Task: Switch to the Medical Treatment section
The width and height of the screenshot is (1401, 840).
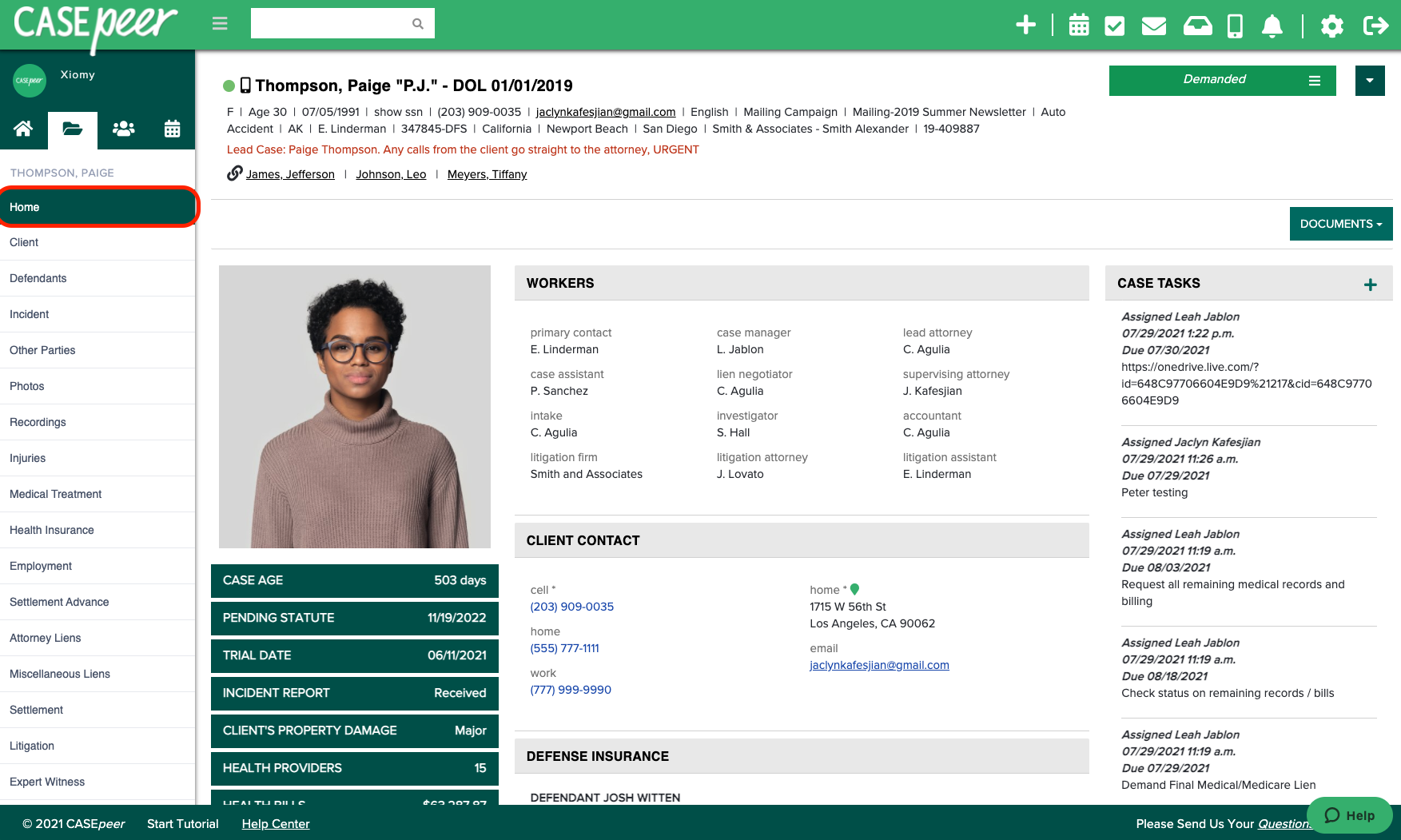Action: 55,494
